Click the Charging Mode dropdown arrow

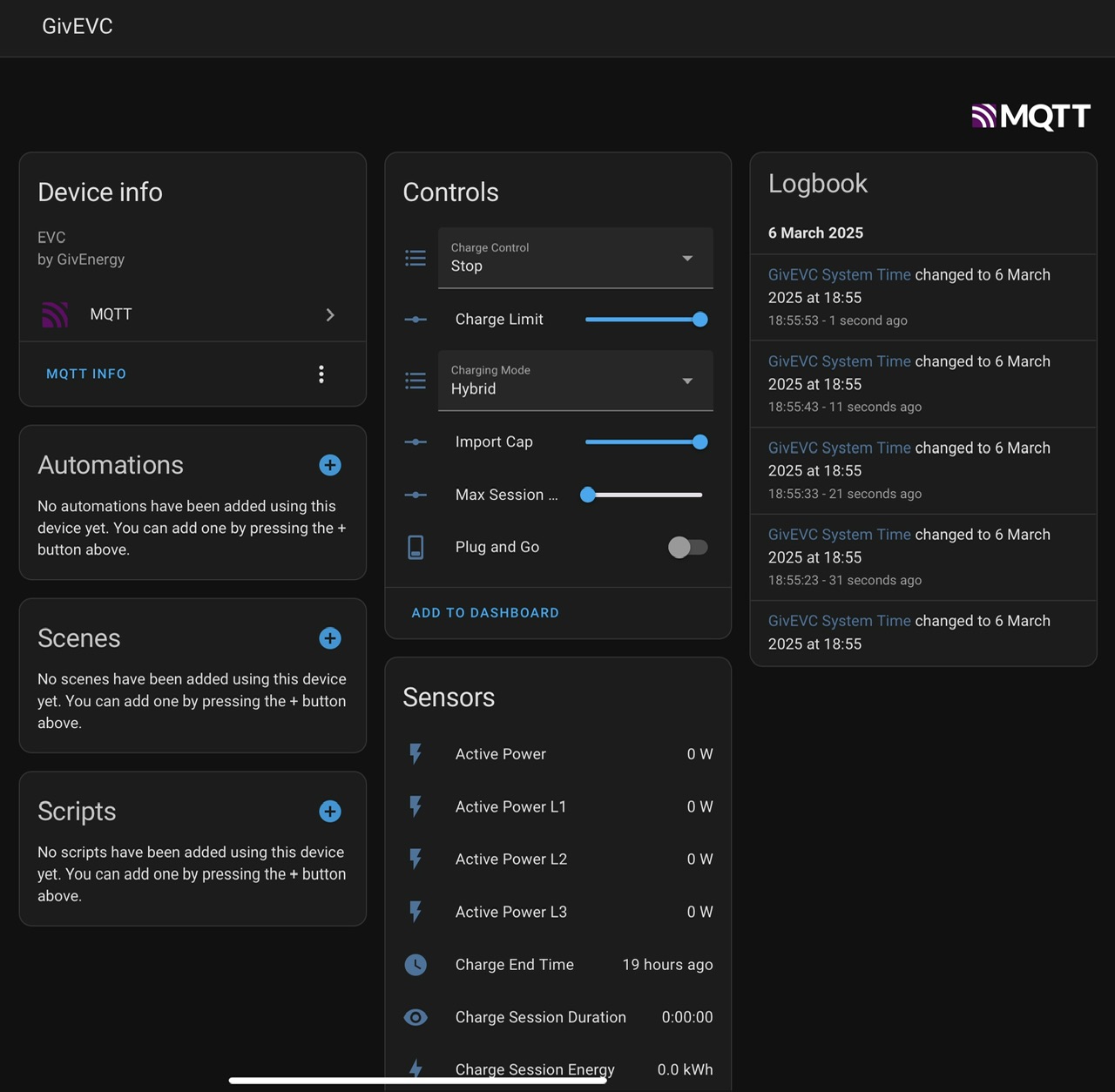(687, 381)
